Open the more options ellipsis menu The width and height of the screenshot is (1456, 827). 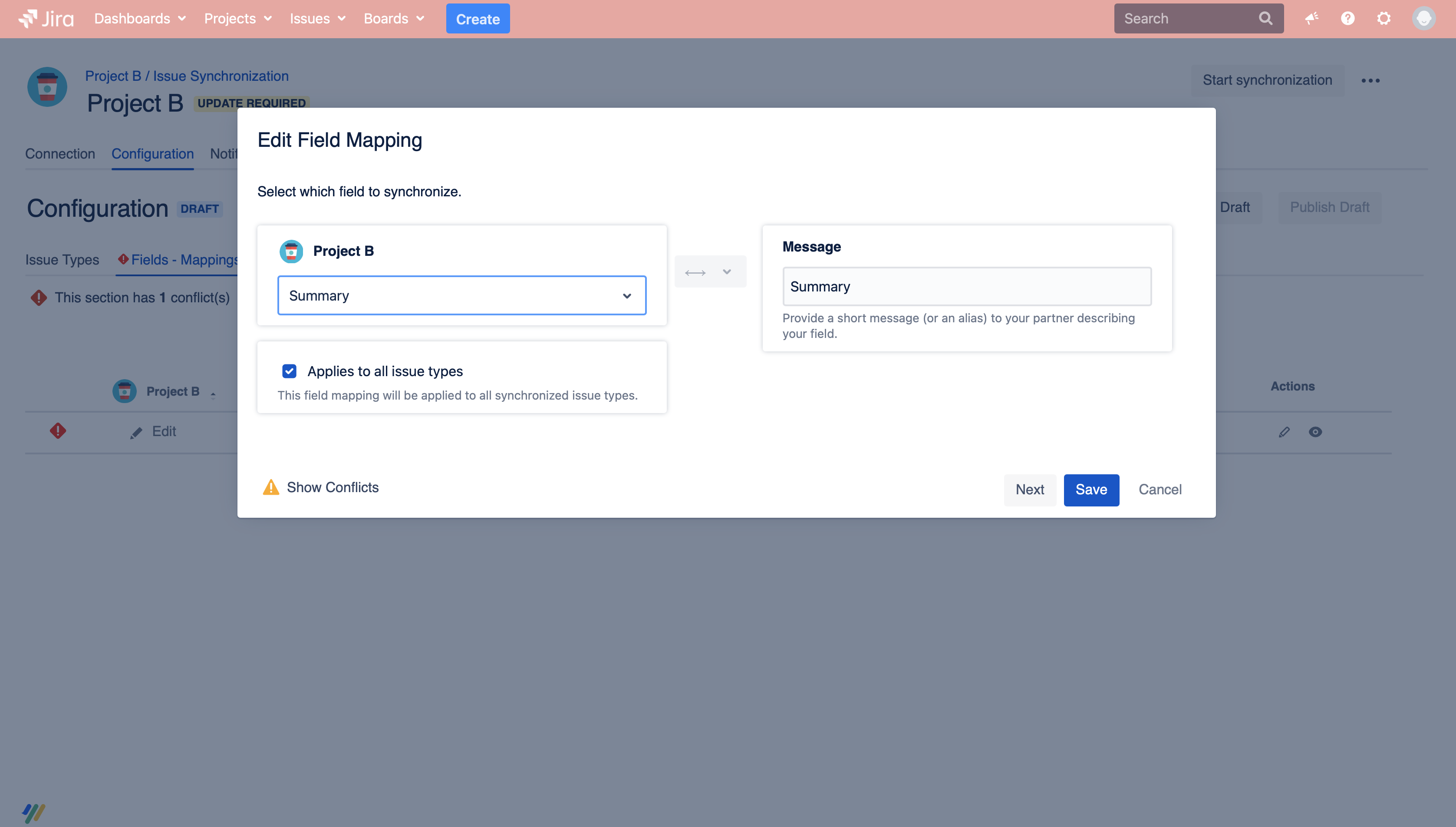(1371, 80)
